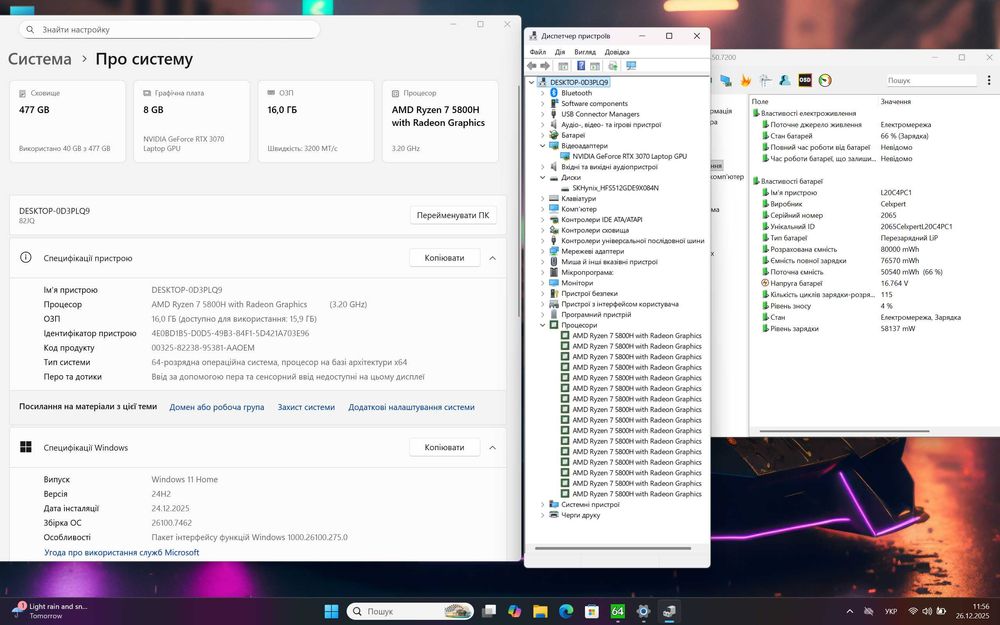Click the Windows logo beside Windows specifications
Viewport: 1000px width, 625px height.
point(26,447)
